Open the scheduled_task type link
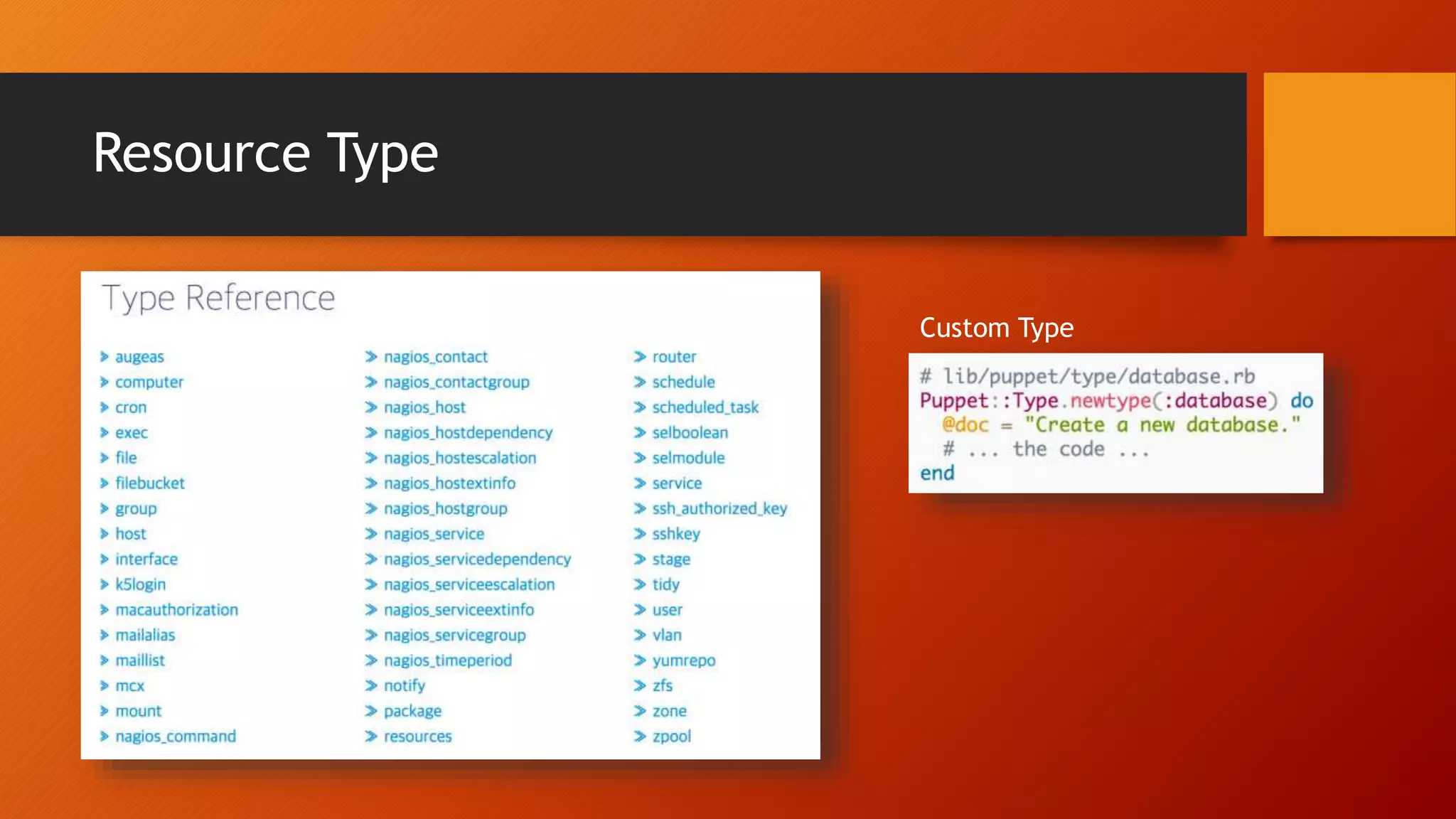Image resolution: width=1456 pixels, height=819 pixels. tap(705, 407)
